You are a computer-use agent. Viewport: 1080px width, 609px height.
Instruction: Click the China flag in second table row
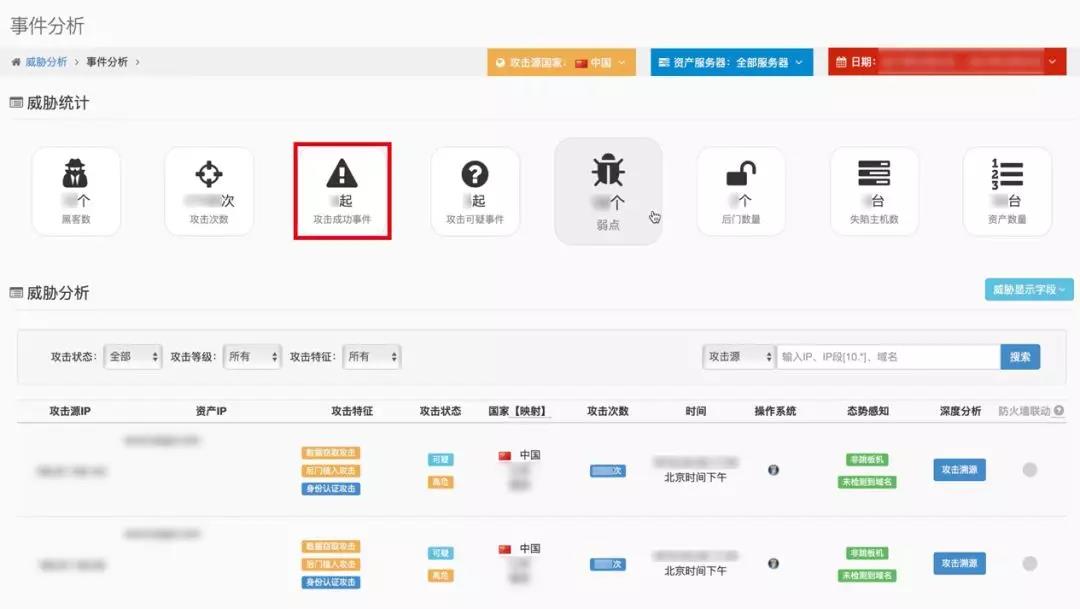click(x=505, y=549)
